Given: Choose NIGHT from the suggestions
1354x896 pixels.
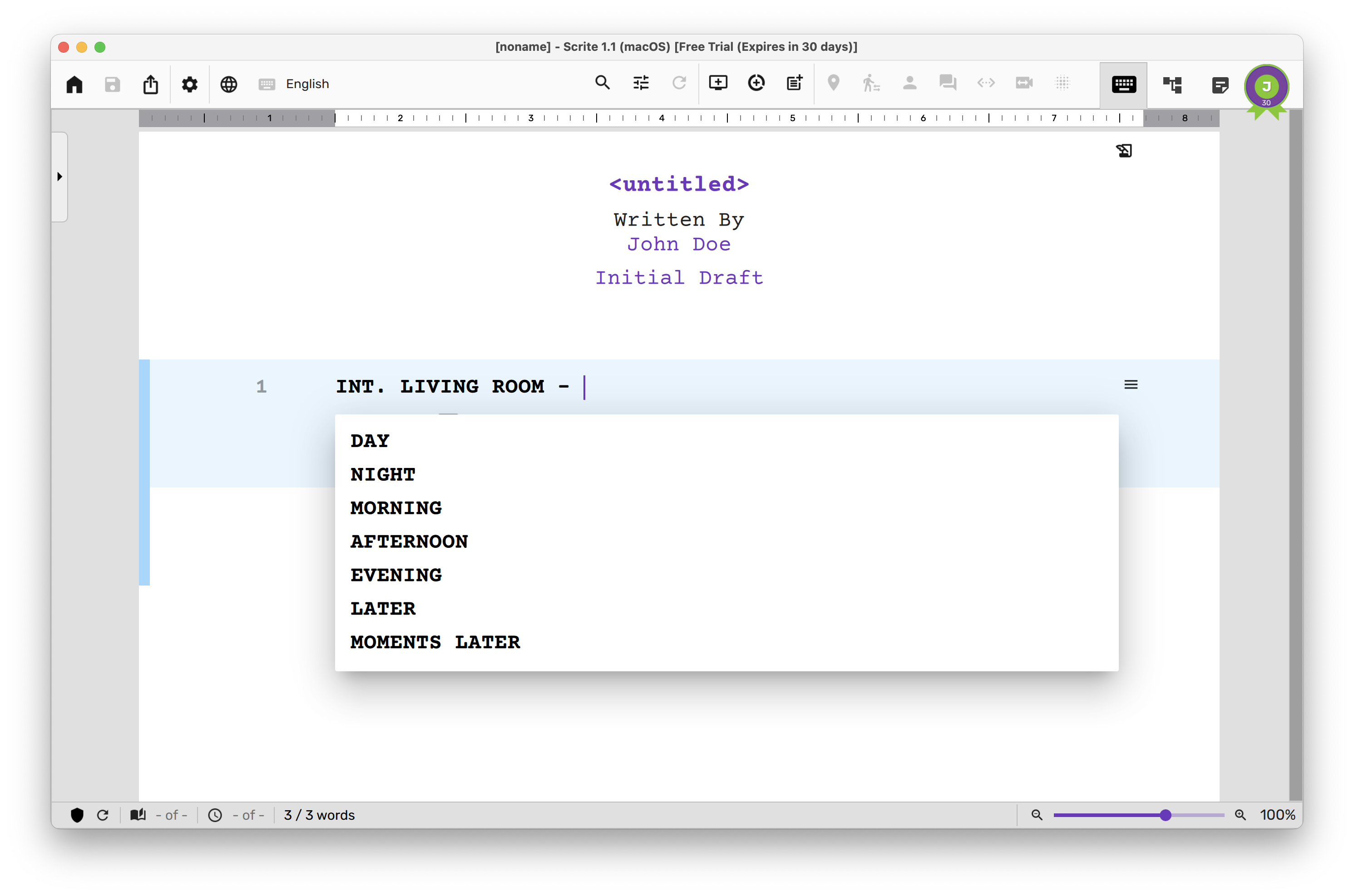Looking at the screenshot, I should (x=726, y=474).
